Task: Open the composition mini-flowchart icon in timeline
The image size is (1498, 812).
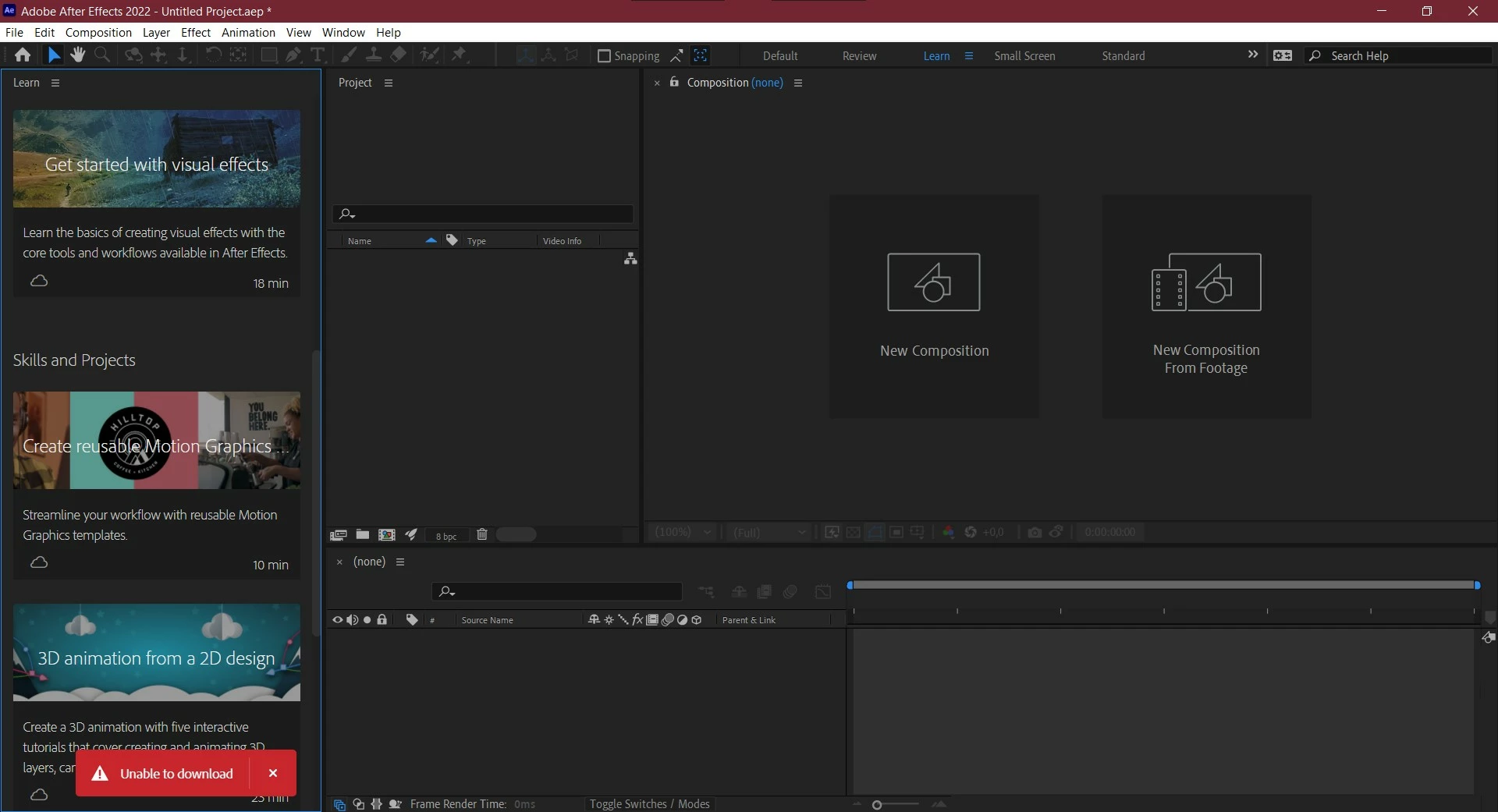Action: (706, 592)
